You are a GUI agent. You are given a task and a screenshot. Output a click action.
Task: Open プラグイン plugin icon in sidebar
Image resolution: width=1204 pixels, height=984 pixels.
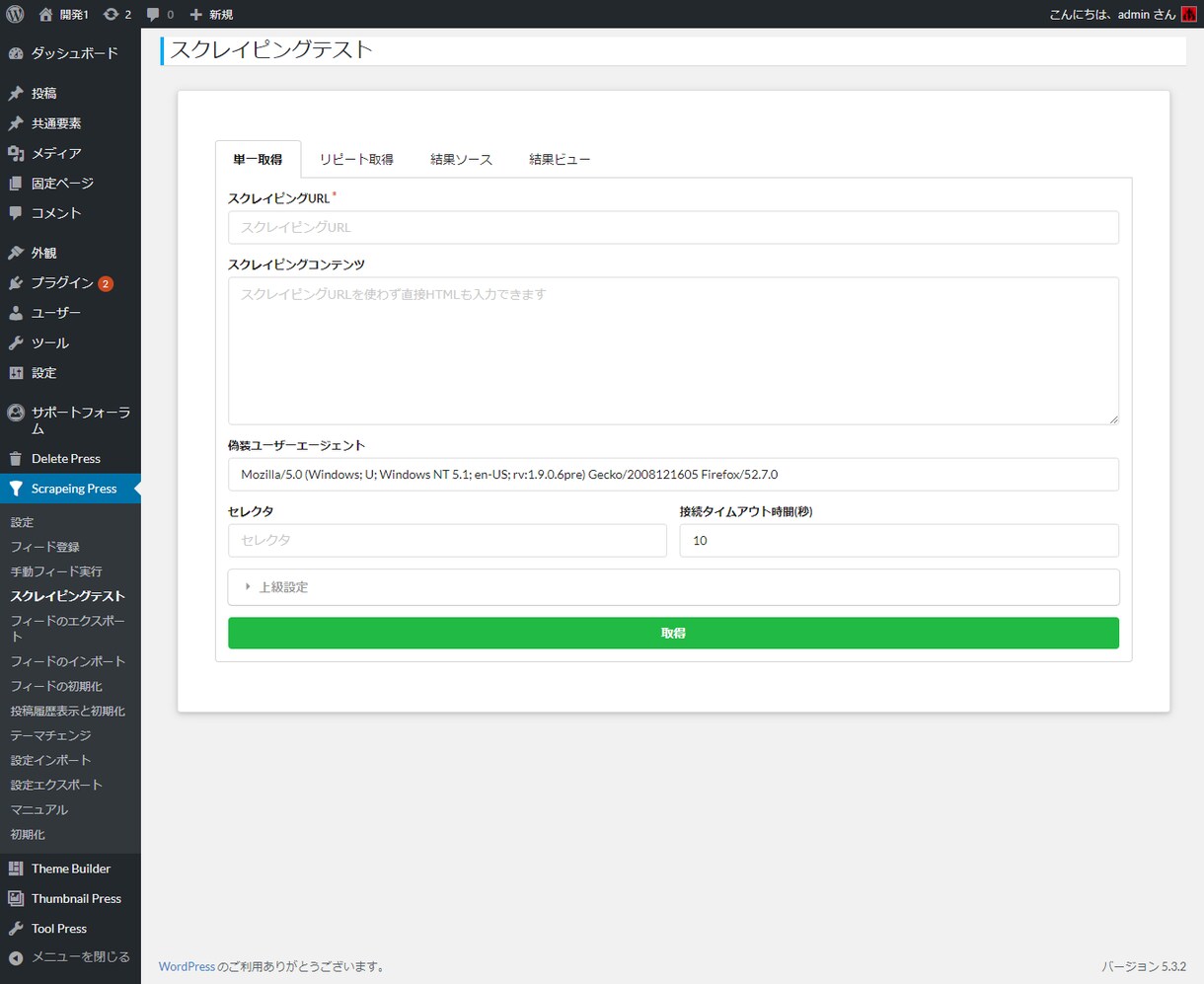(x=16, y=282)
